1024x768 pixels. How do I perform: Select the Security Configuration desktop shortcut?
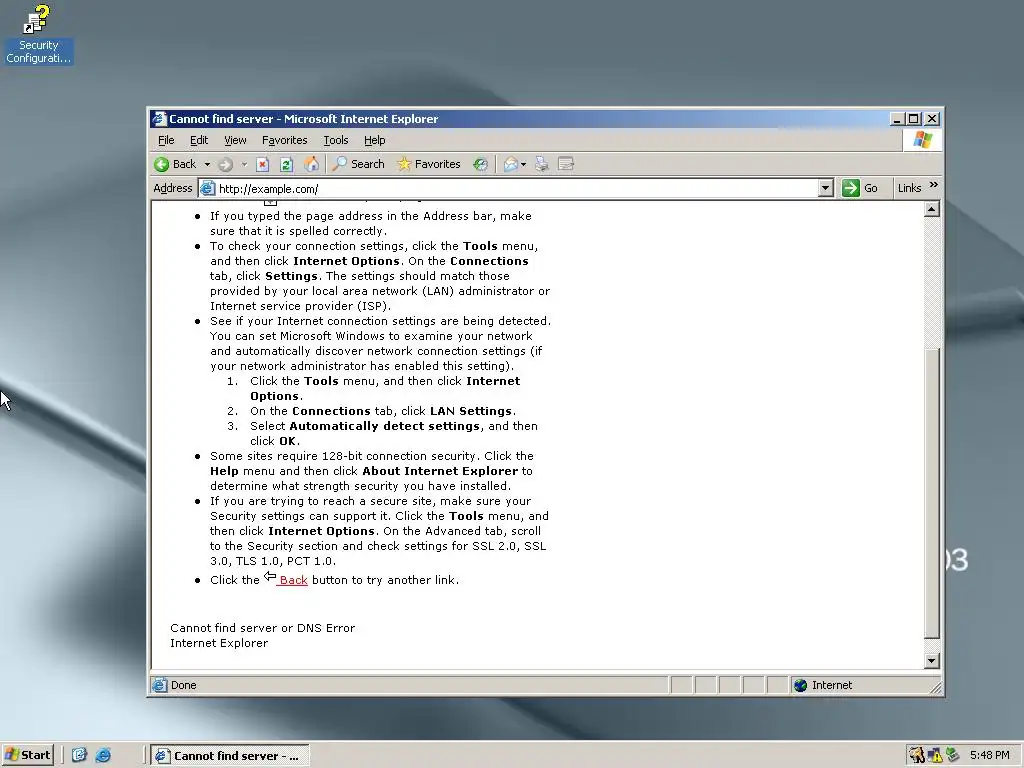(x=38, y=34)
